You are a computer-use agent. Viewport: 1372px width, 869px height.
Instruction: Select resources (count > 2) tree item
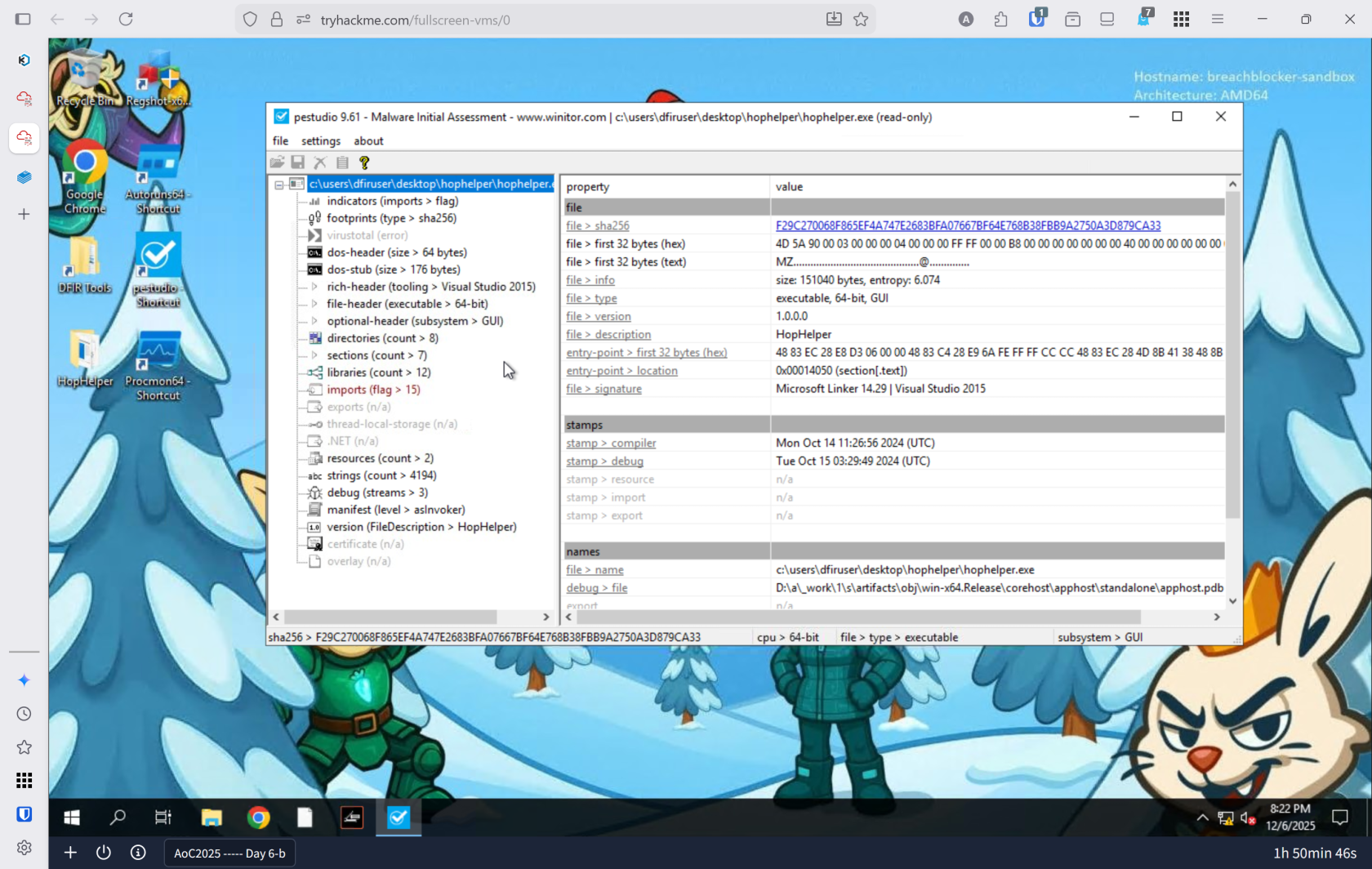click(x=380, y=458)
